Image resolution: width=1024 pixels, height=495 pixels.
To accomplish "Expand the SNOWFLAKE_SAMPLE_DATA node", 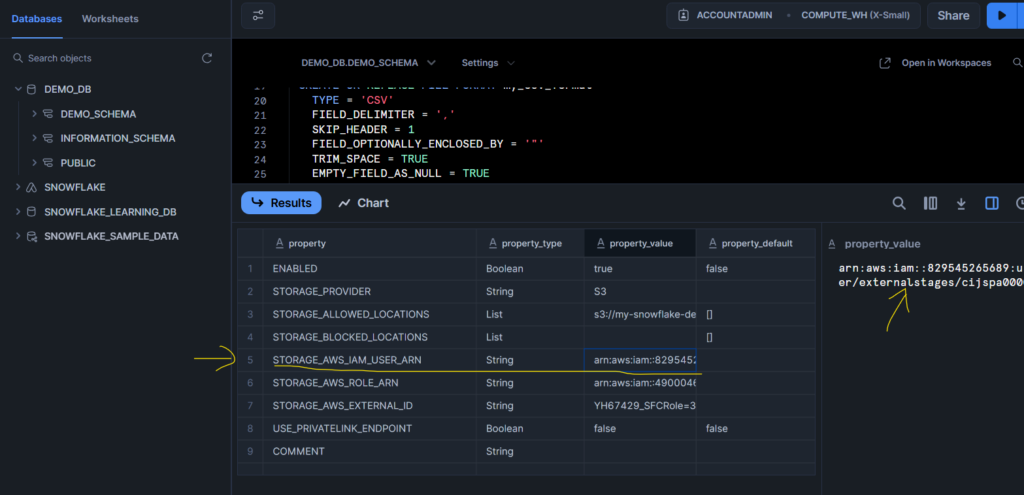I will tap(18, 236).
